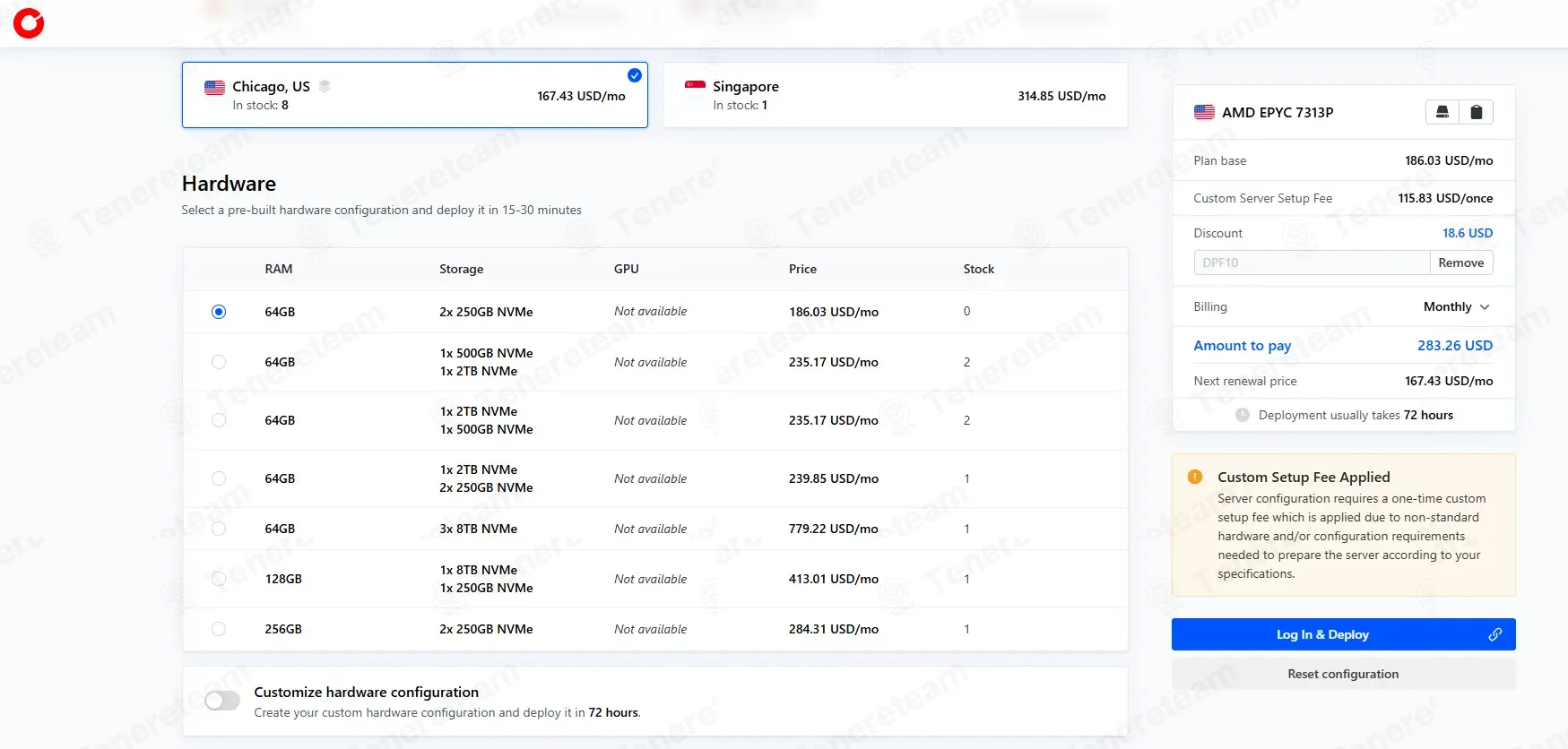Click the 115.83 USD/once setup fee value
The height and width of the screenshot is (749, 1568).
click(1445, 198)
